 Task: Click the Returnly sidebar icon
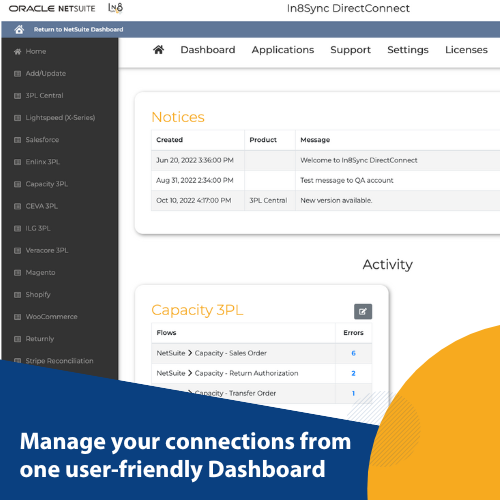17,339
